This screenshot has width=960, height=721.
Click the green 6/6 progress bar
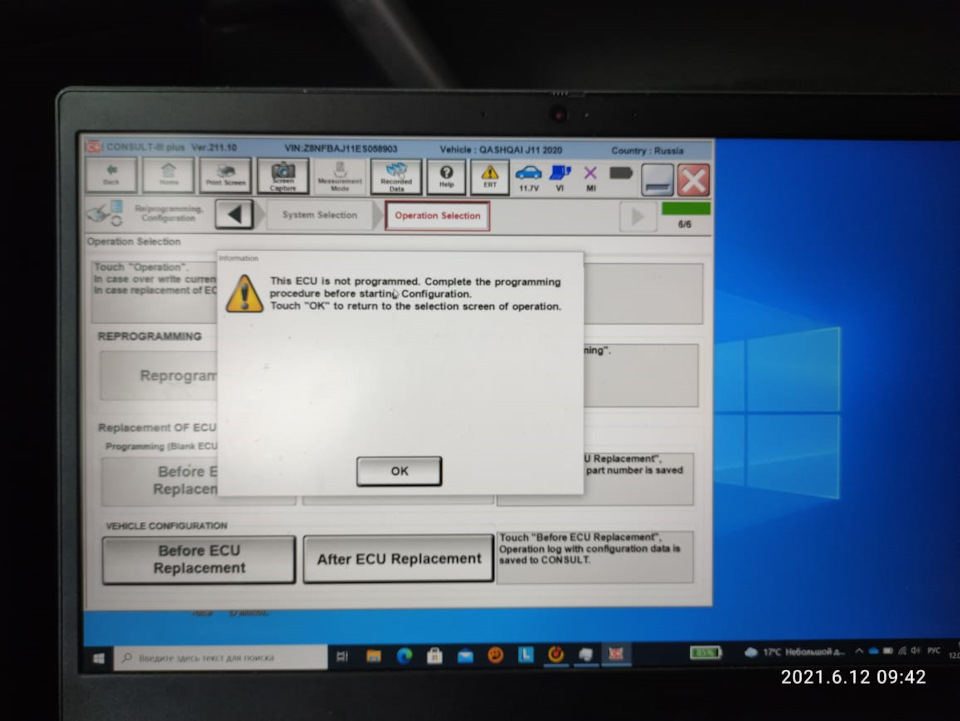pyautogui.click(x=686, y=209)
